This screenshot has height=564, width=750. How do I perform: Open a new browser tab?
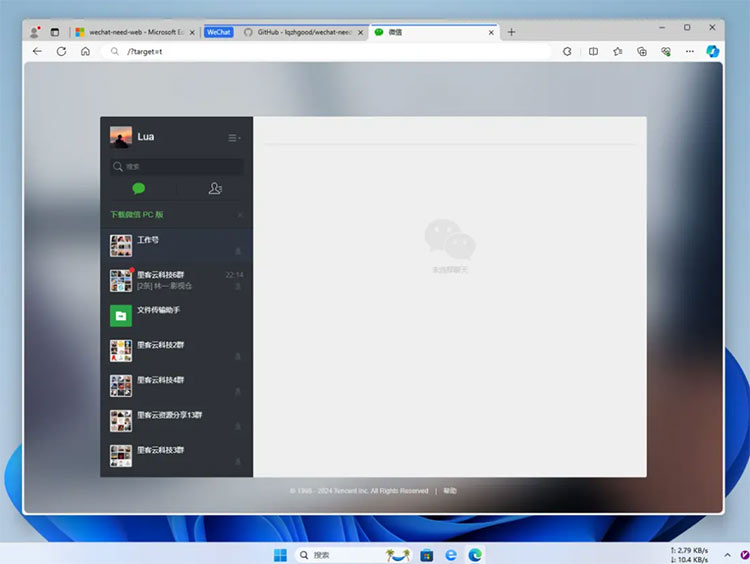tap(511, 32)
